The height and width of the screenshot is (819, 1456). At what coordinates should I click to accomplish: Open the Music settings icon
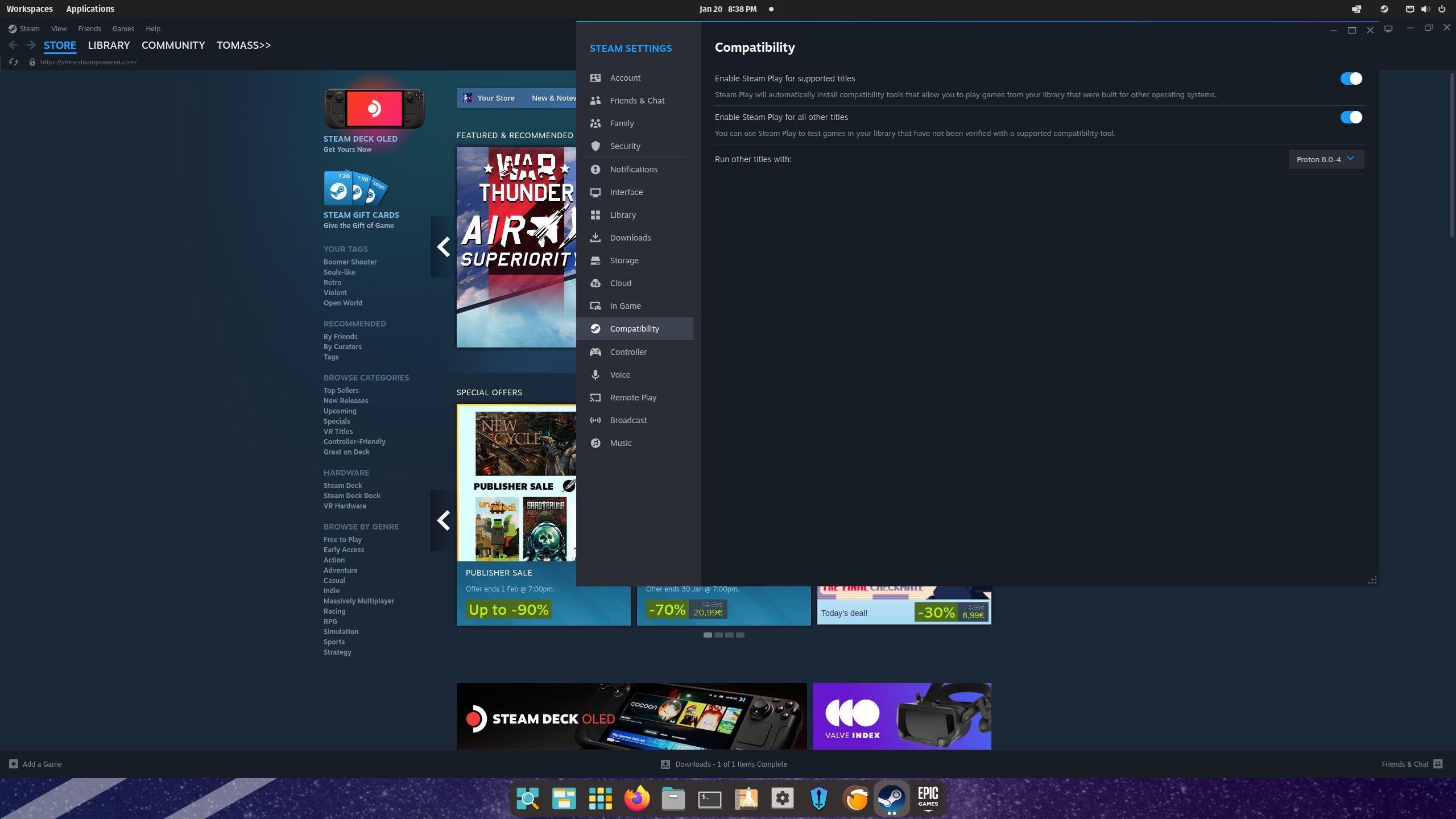click(595, 443)
